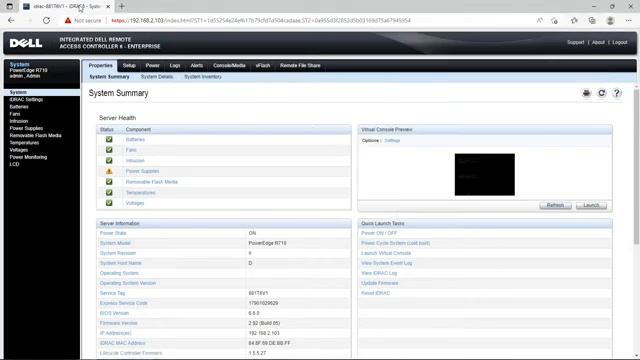640x360 pixels.
Task: Click View System Event Log task
Action: [x=386, y=263]
